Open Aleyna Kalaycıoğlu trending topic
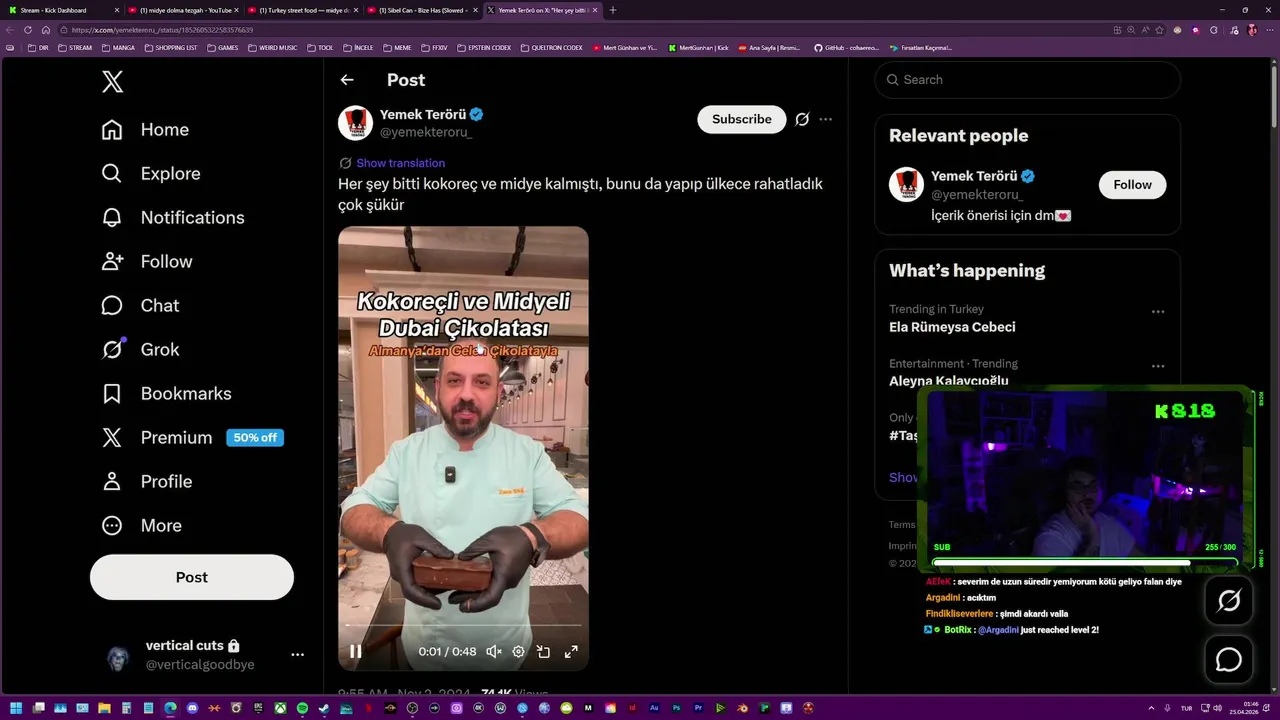The width and height of the screenshot is (1280, 720). pos(948,381)
